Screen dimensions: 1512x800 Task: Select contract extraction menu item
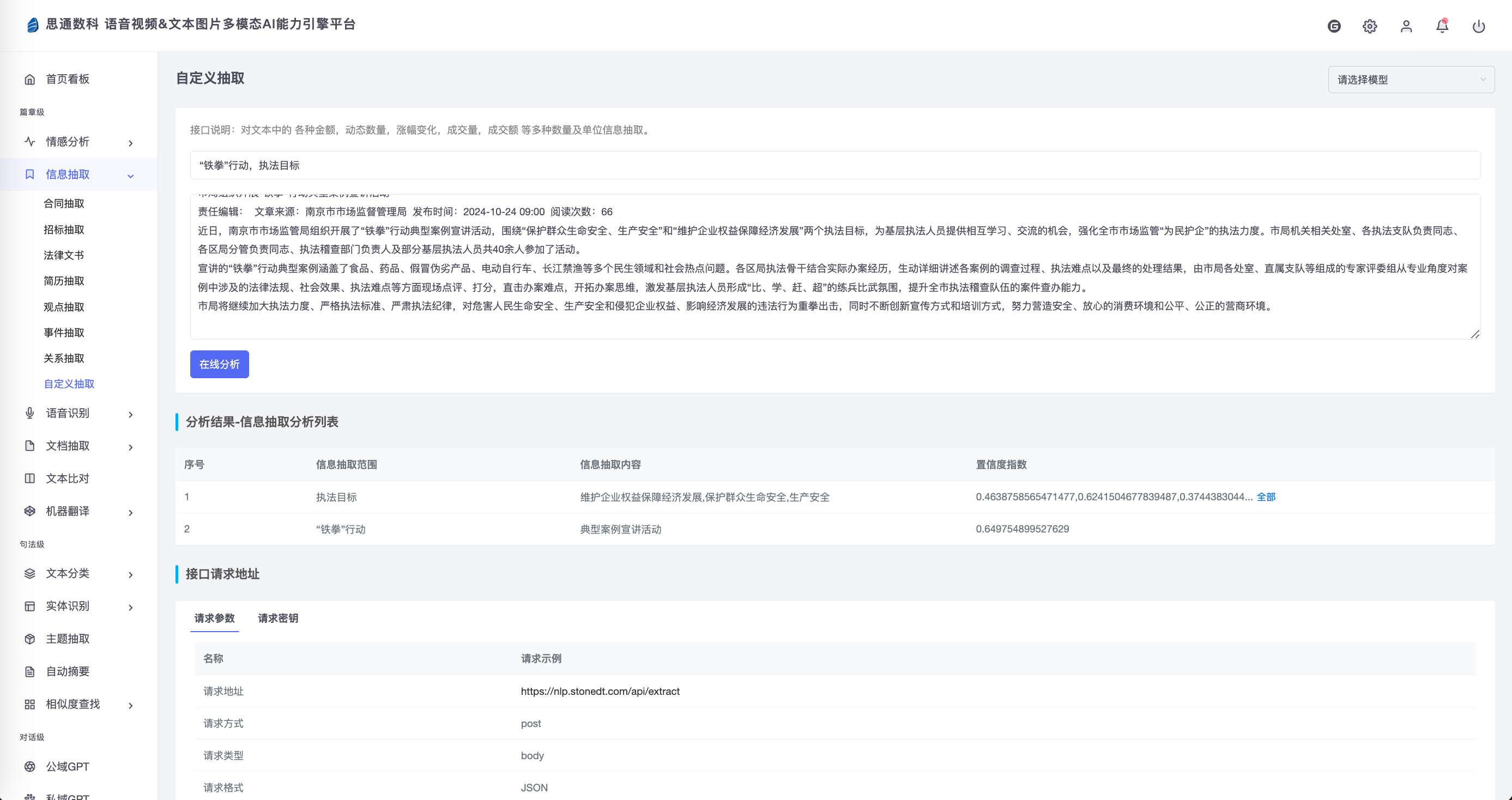click(64, 204)
